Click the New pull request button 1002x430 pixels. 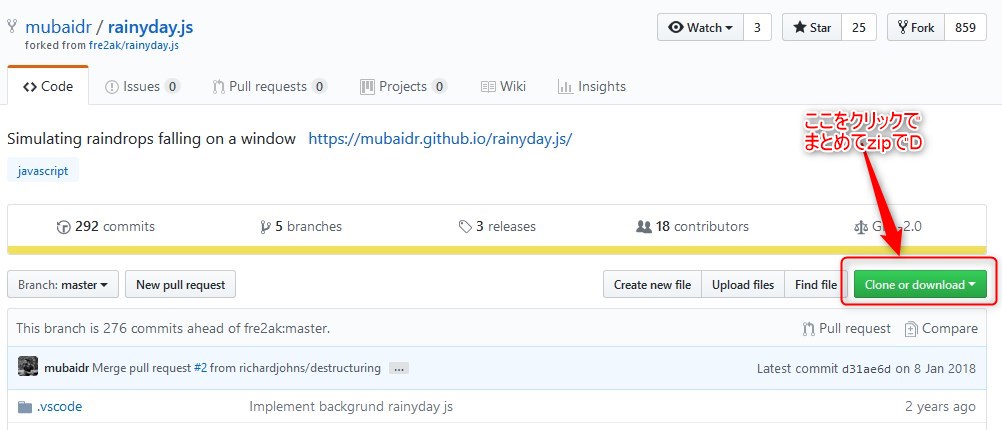[x=180, y=284]
